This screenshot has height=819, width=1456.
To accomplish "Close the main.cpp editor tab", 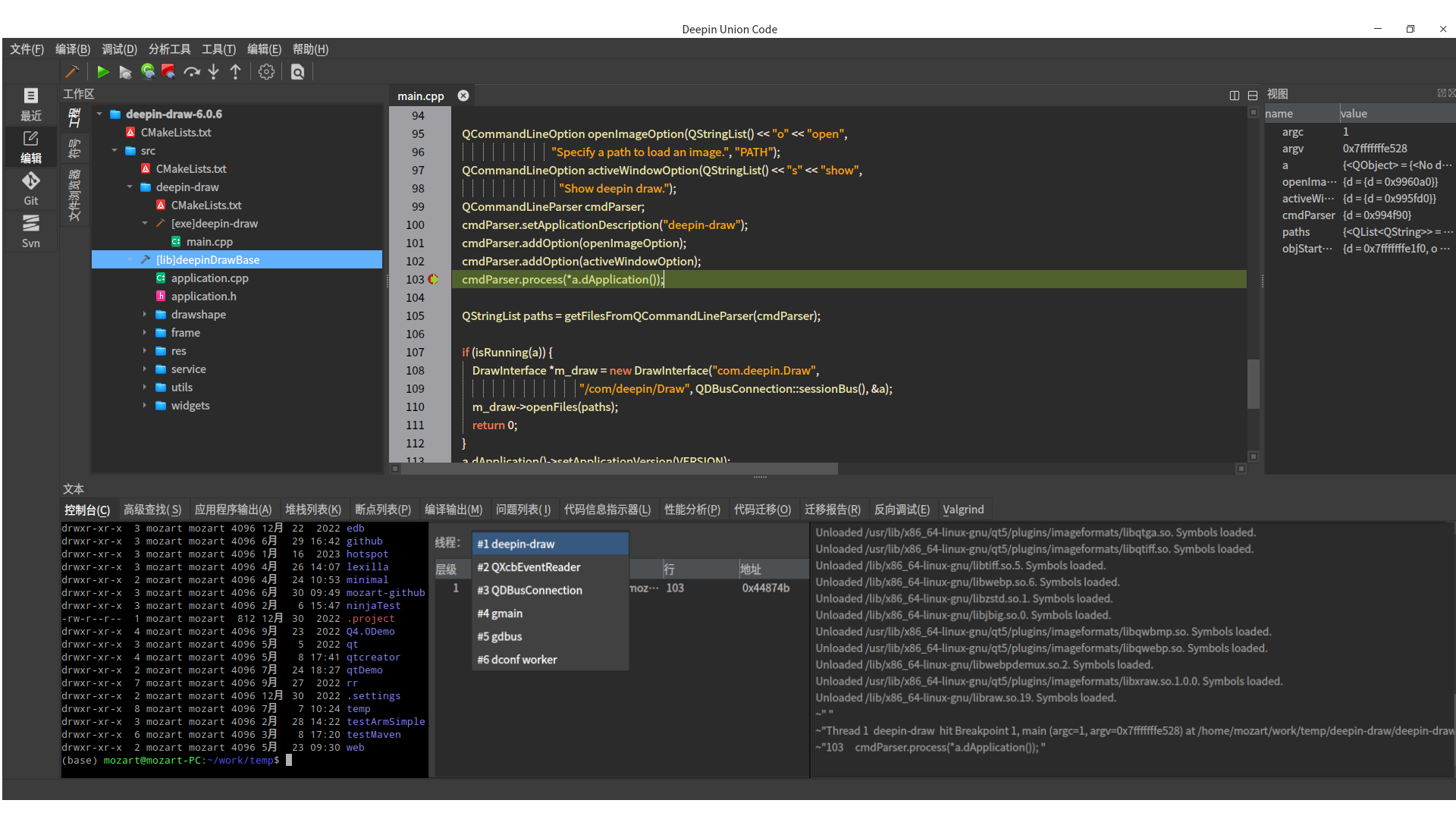I will point(463,96).
